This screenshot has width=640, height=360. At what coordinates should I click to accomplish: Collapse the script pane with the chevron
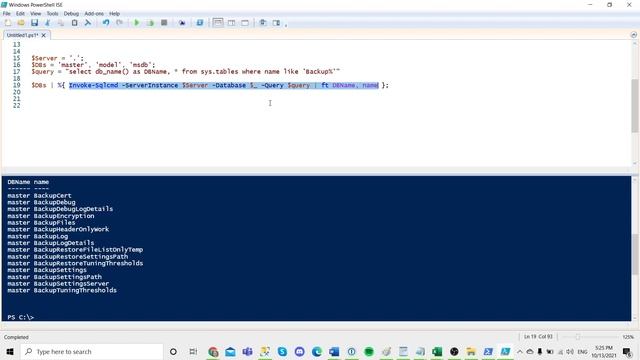(633, 35)
